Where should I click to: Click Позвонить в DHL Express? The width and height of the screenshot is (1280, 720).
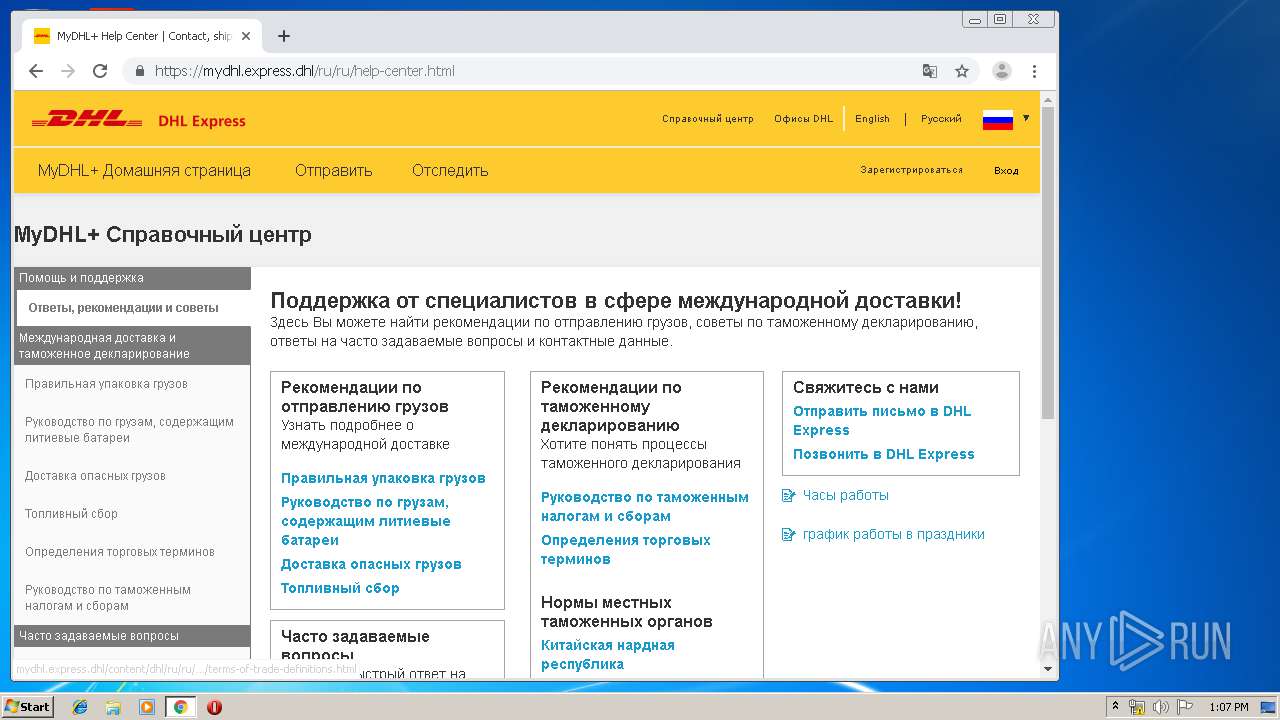pyautogui.click(x=884, y=454)
